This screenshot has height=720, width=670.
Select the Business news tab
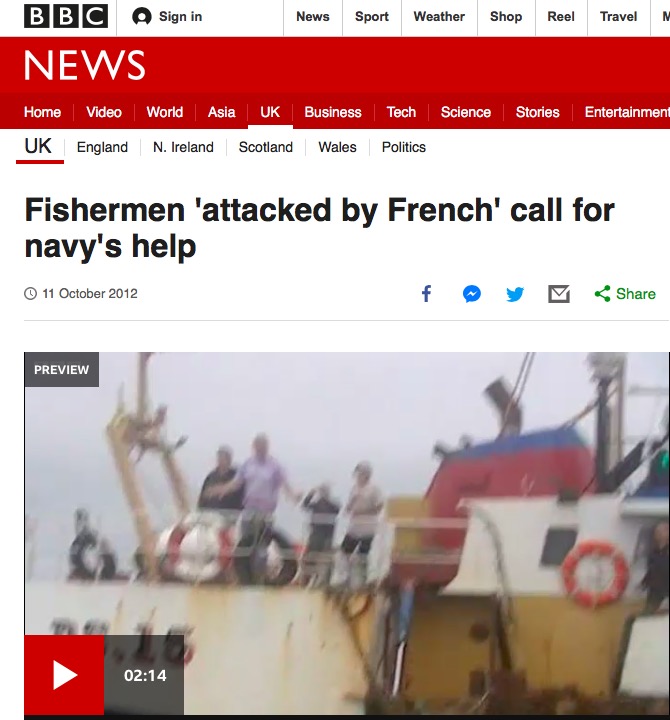tap(332, 112)
